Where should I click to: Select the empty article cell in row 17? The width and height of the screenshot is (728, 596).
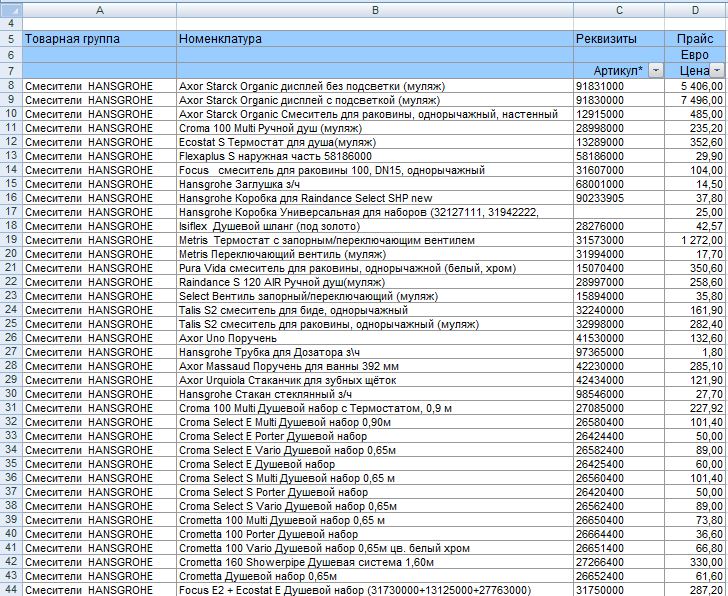pyautogui.click(x=619, y=212)
